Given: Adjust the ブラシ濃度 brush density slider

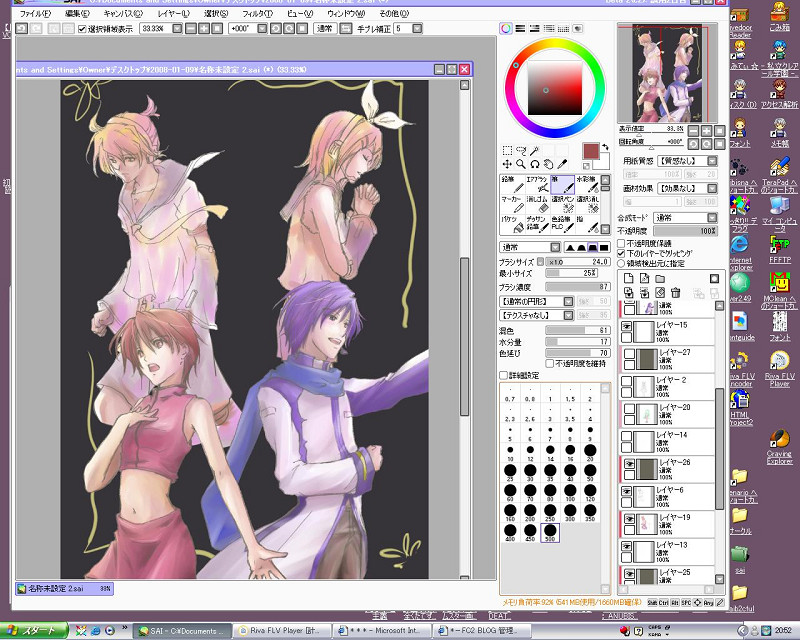Looking at the screenshot, I should click(578, 287).
